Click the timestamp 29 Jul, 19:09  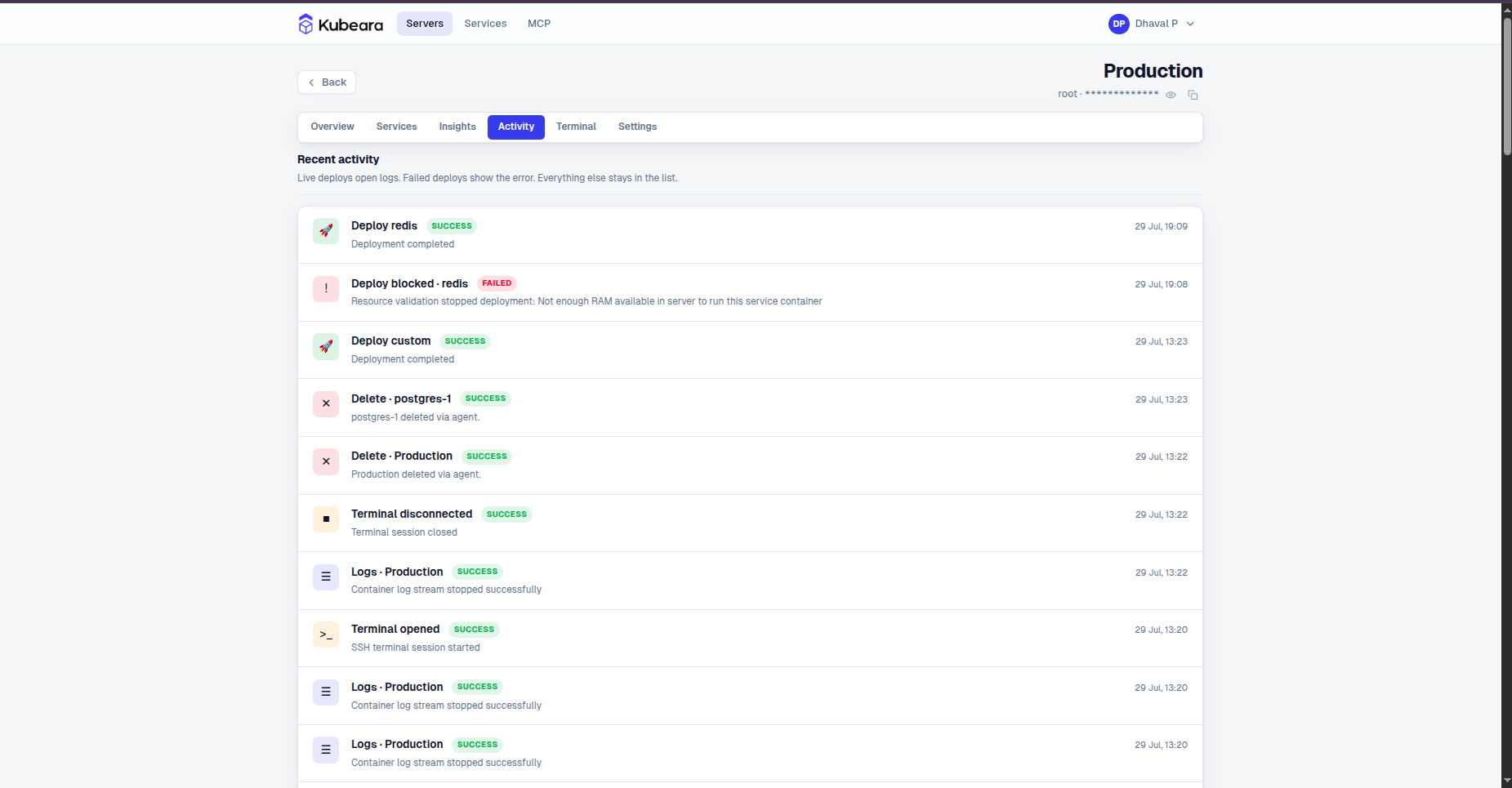1161,226
